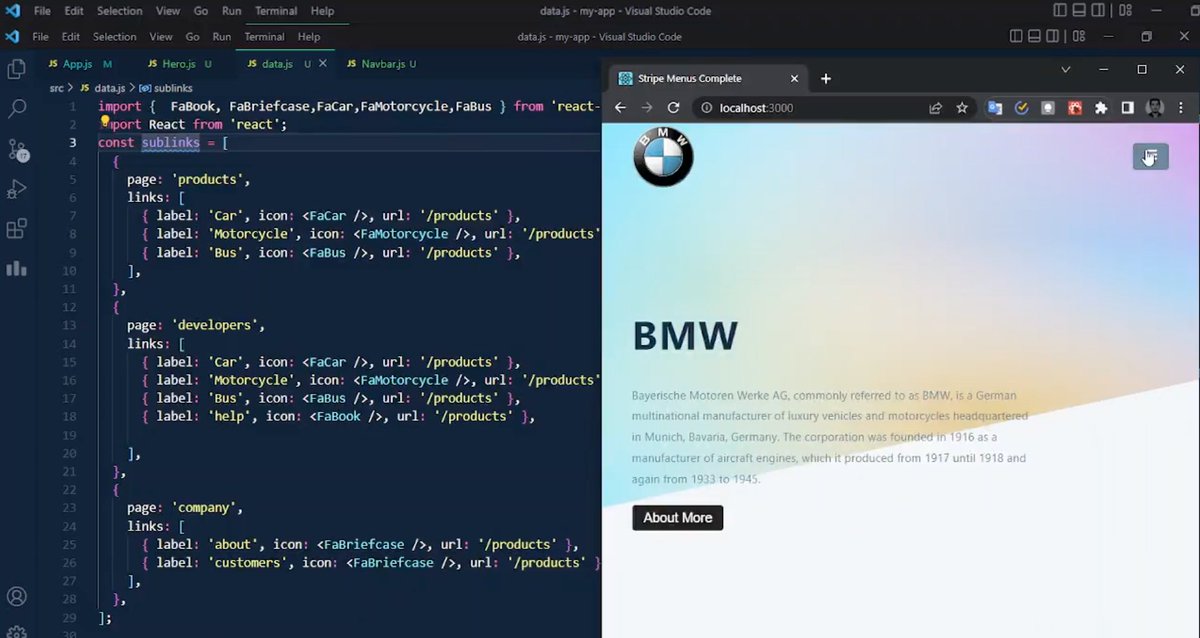Screen dimensions: 1200x638
Task: Close the Stripe Menus Complete browser tab
Action: [x=794, y=79]
